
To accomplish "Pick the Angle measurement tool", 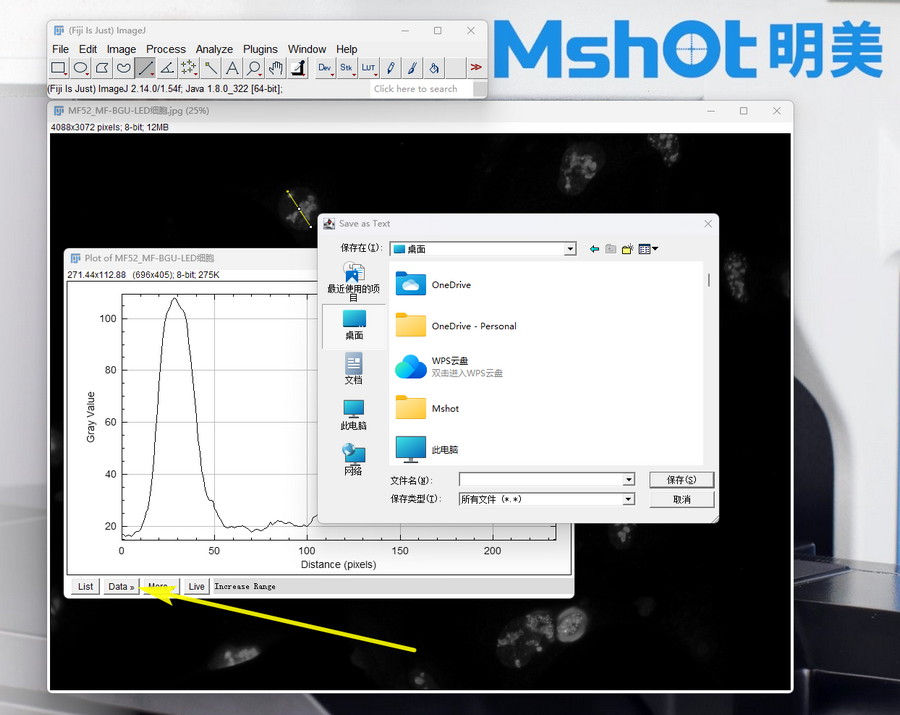I will [x=167, y=68].
